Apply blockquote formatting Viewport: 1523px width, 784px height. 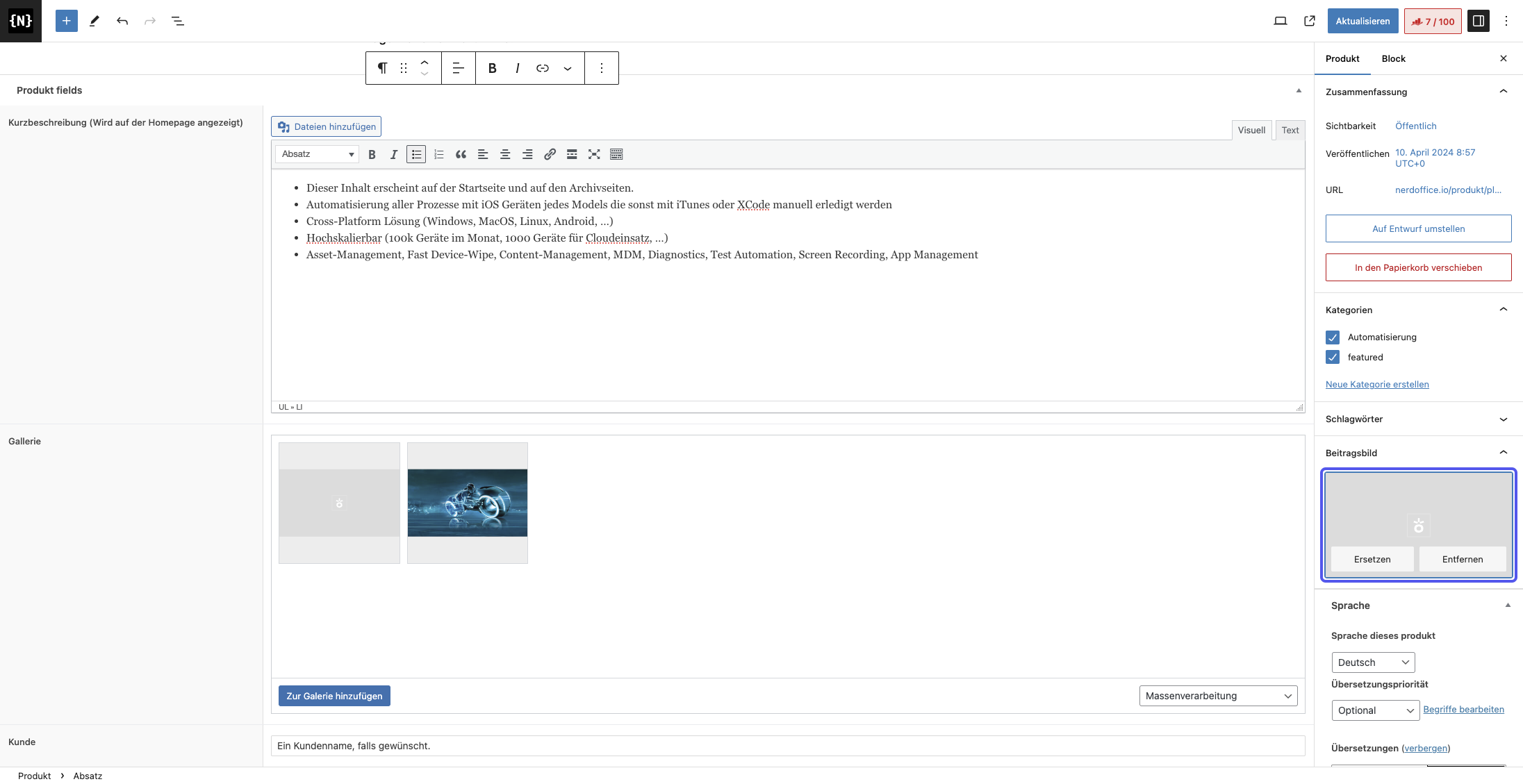click(x=461, y=154)
